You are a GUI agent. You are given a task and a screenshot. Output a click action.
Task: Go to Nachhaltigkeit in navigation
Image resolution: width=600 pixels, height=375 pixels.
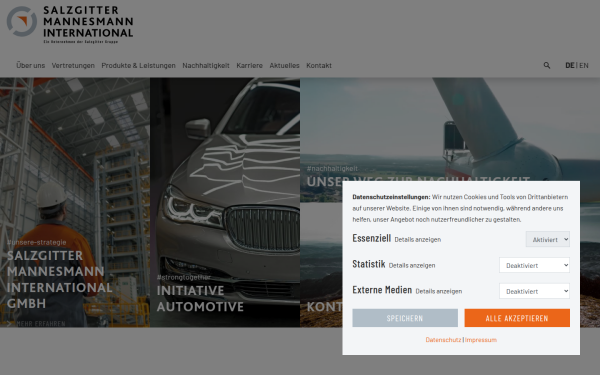pyautogui.click(x=206, y=65)
